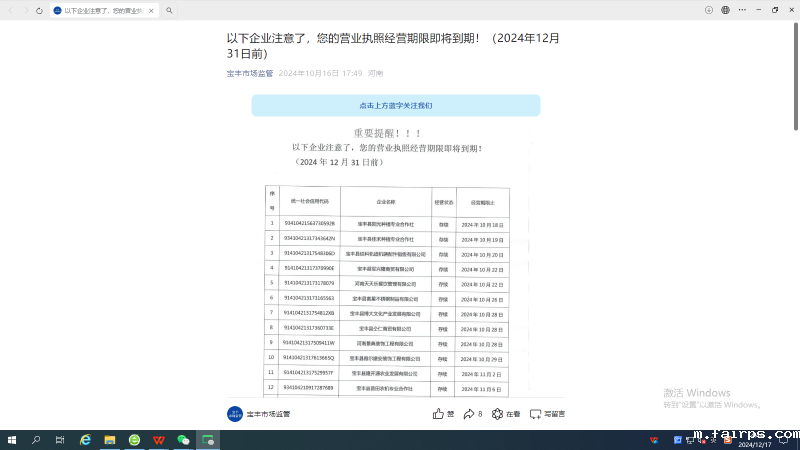This screenshot has width=800, height=450.
Task: Open the taskbar date 2024/12/17
Action: pos(755,445)
